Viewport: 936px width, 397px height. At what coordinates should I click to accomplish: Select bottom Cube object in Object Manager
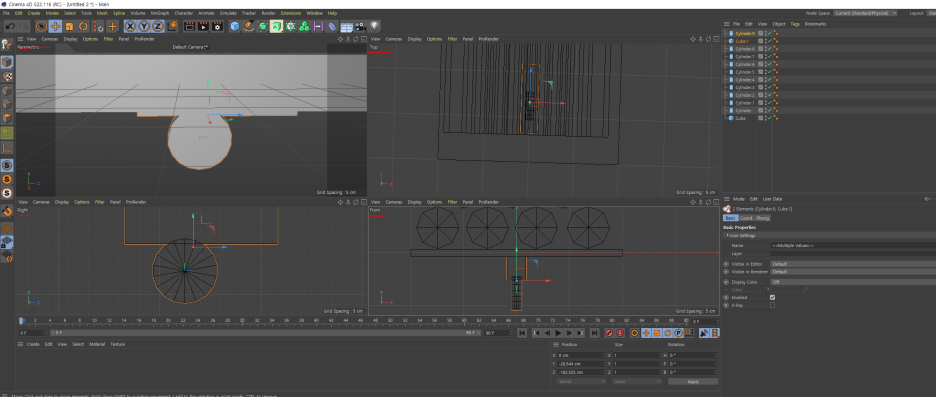(740, 118)
